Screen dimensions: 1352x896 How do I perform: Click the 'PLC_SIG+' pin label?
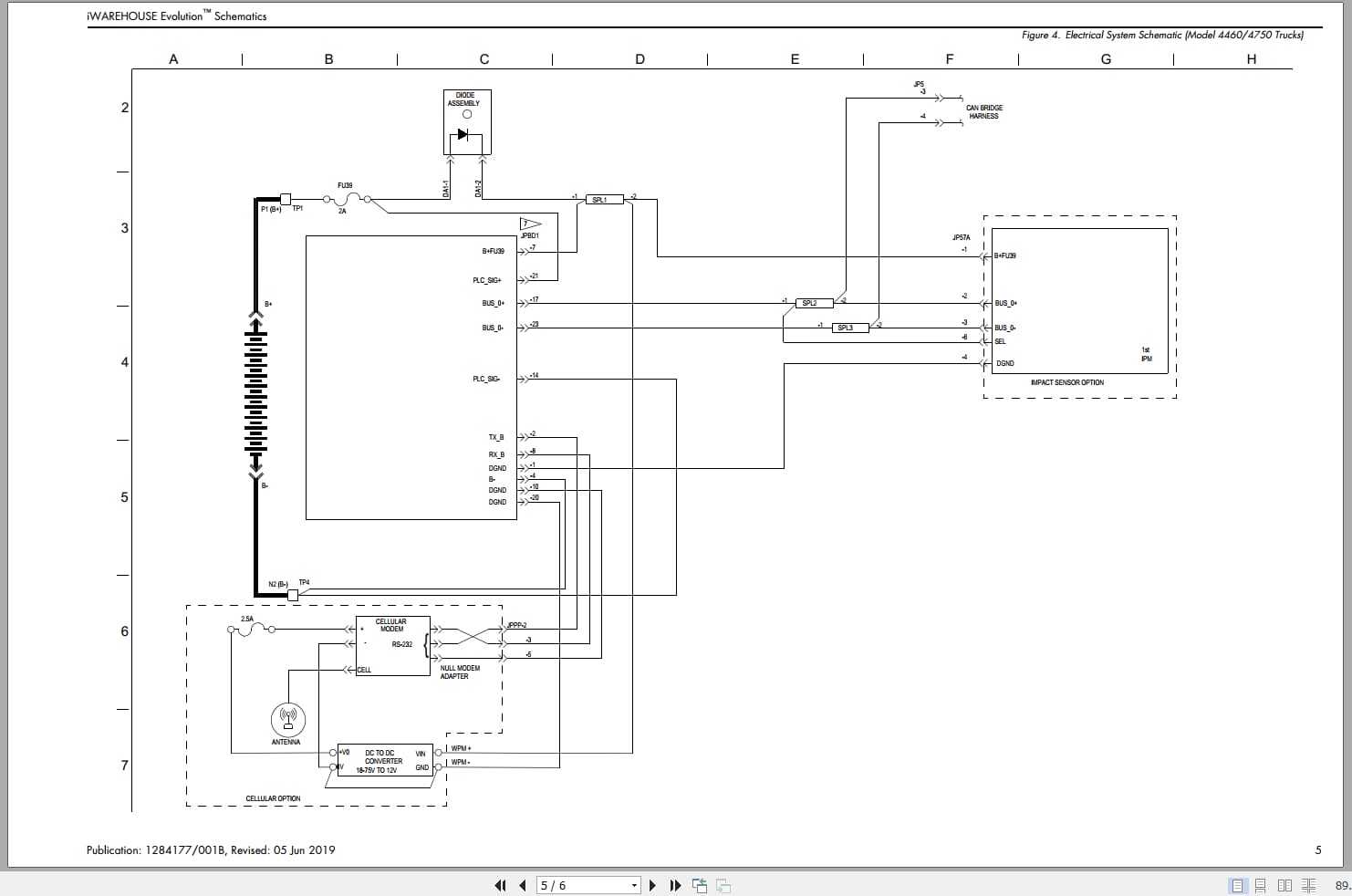[487, 281]
